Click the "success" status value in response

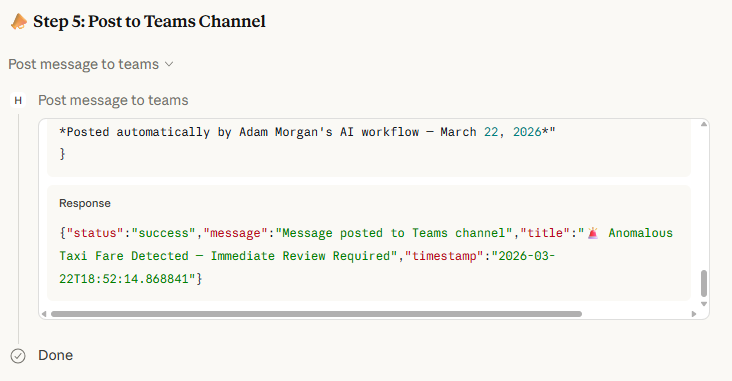click(x=163, y=233)
